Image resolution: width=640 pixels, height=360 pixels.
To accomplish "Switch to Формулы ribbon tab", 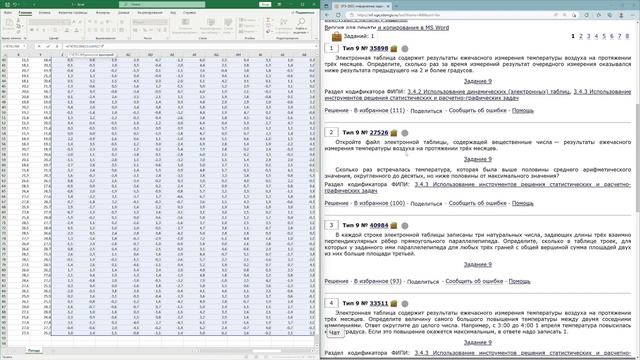I will 103,13.
